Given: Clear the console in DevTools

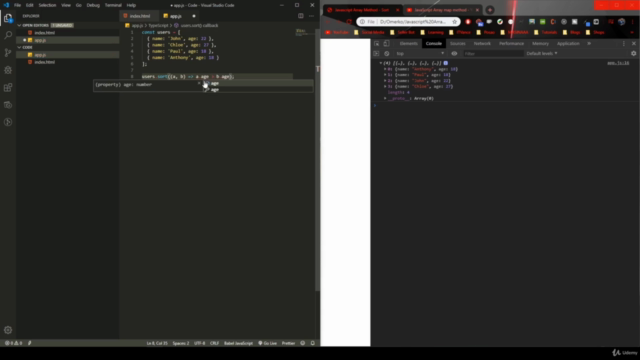Looking at the screenshot, I should point(387,53).
